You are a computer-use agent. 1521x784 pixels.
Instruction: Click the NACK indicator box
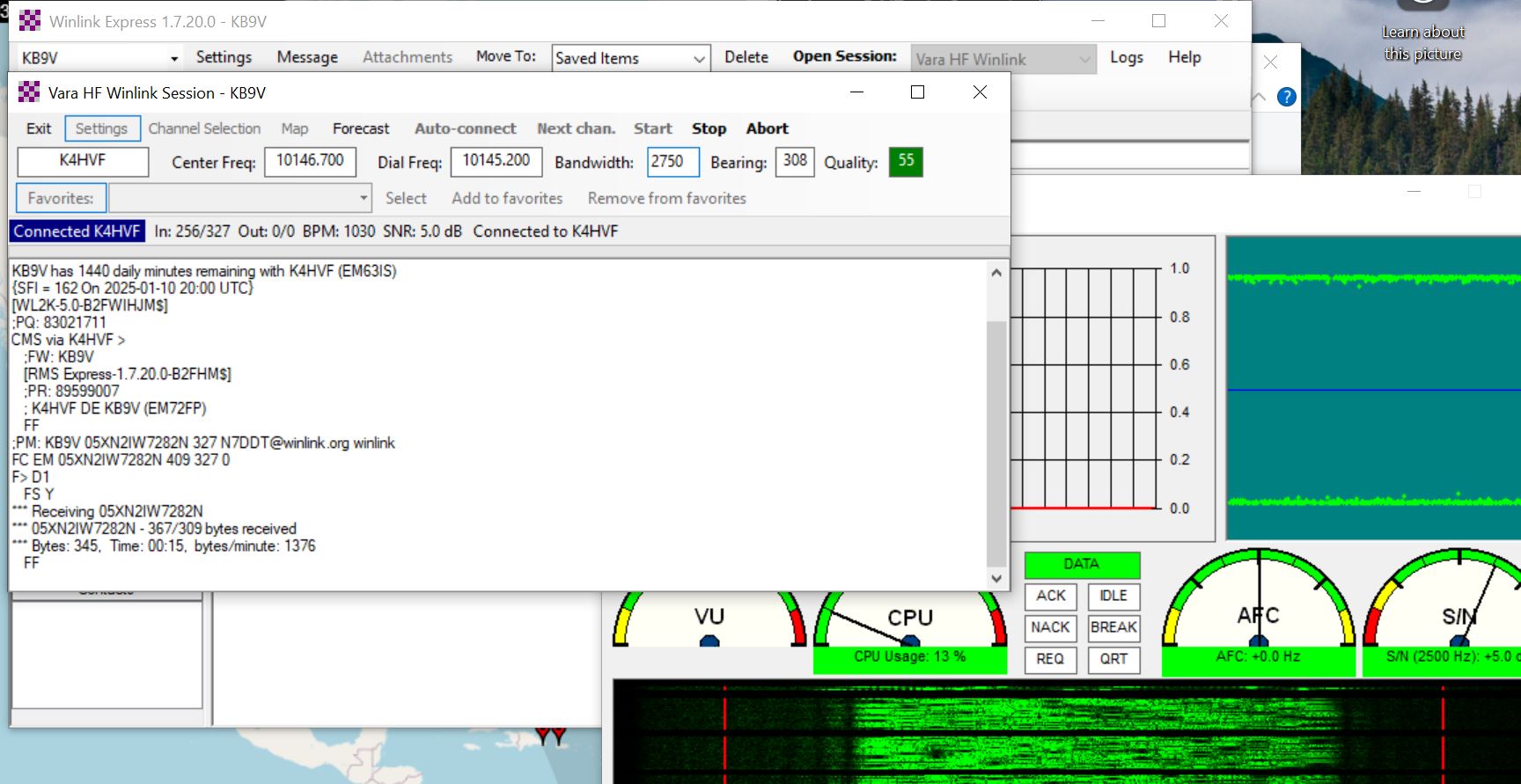(x=1050, y=627)
